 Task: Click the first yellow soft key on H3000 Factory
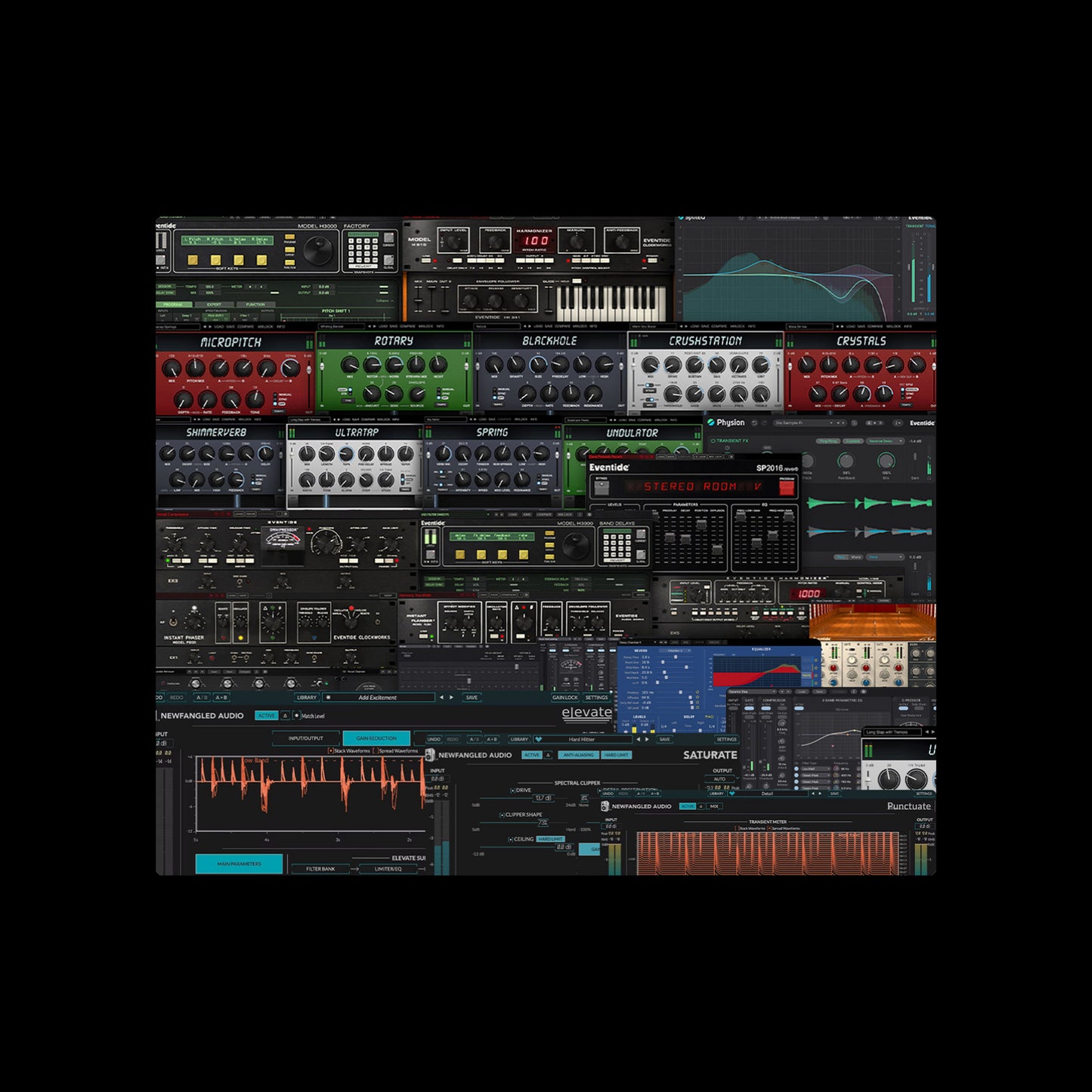click(193, 260)
